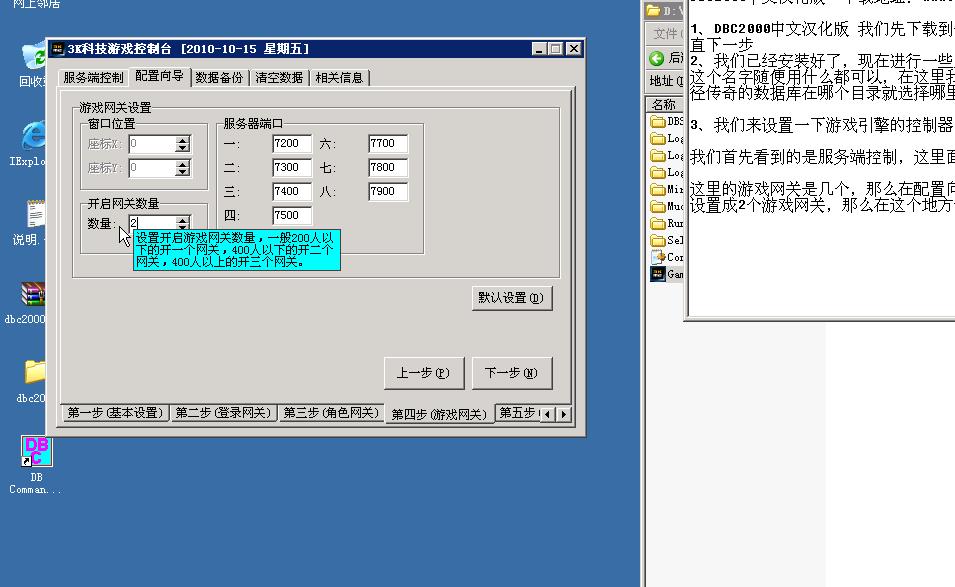955x587 pixels.
Task: Go to 第三步 (角色网关) step tab
Action: click(x=331, y=413)
